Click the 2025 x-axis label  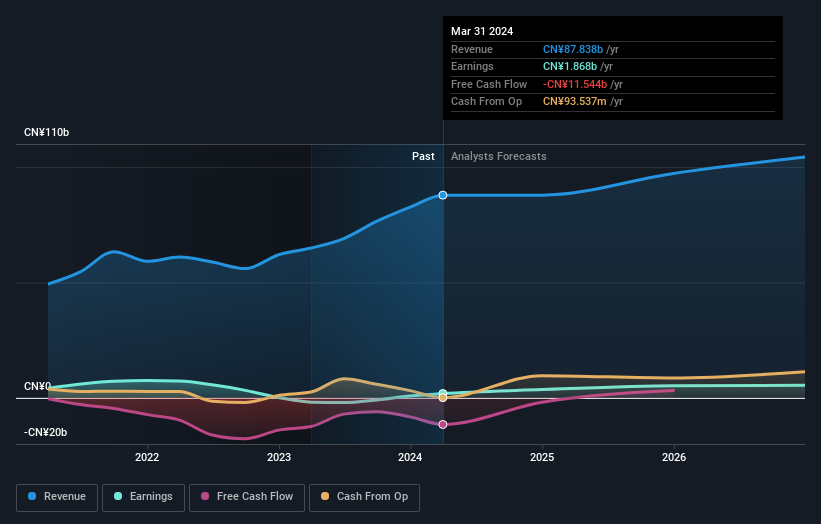[542, 458]
